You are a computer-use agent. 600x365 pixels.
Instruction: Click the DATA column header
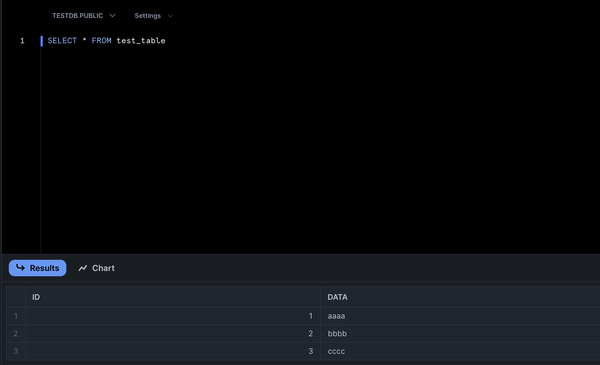coord(460,297)
